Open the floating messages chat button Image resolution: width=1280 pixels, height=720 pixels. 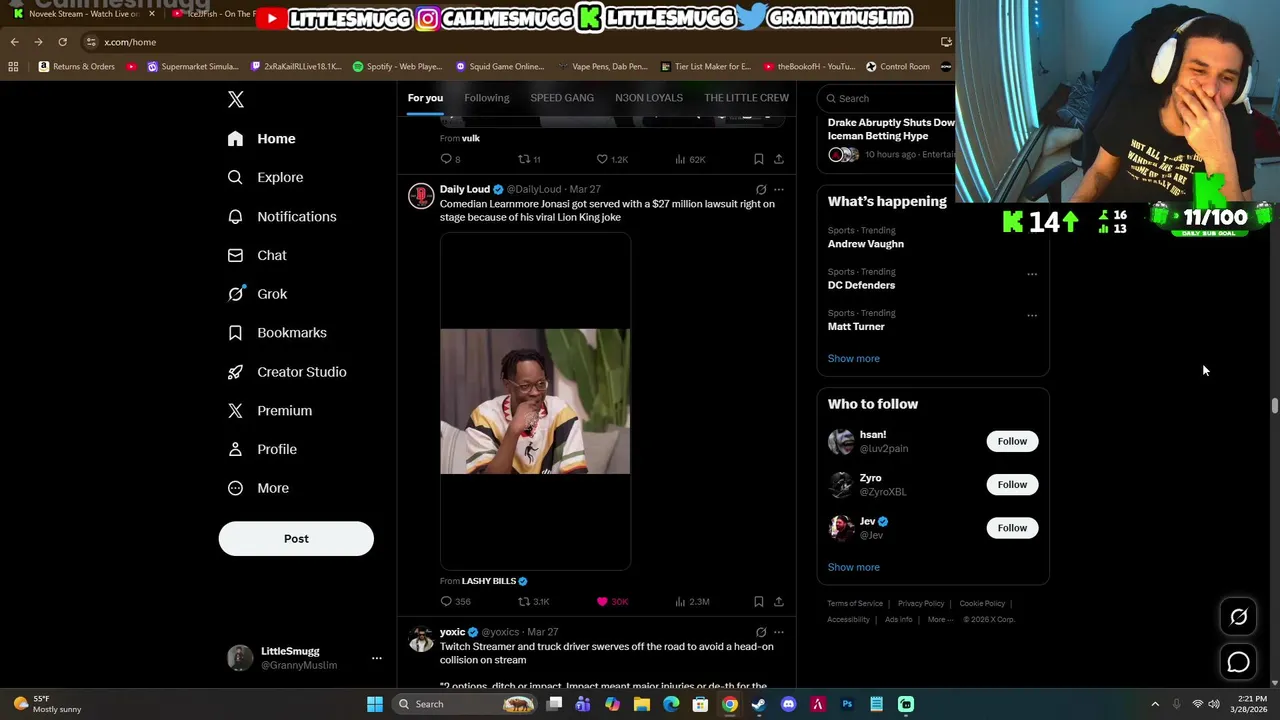[x=1238, y=662]
